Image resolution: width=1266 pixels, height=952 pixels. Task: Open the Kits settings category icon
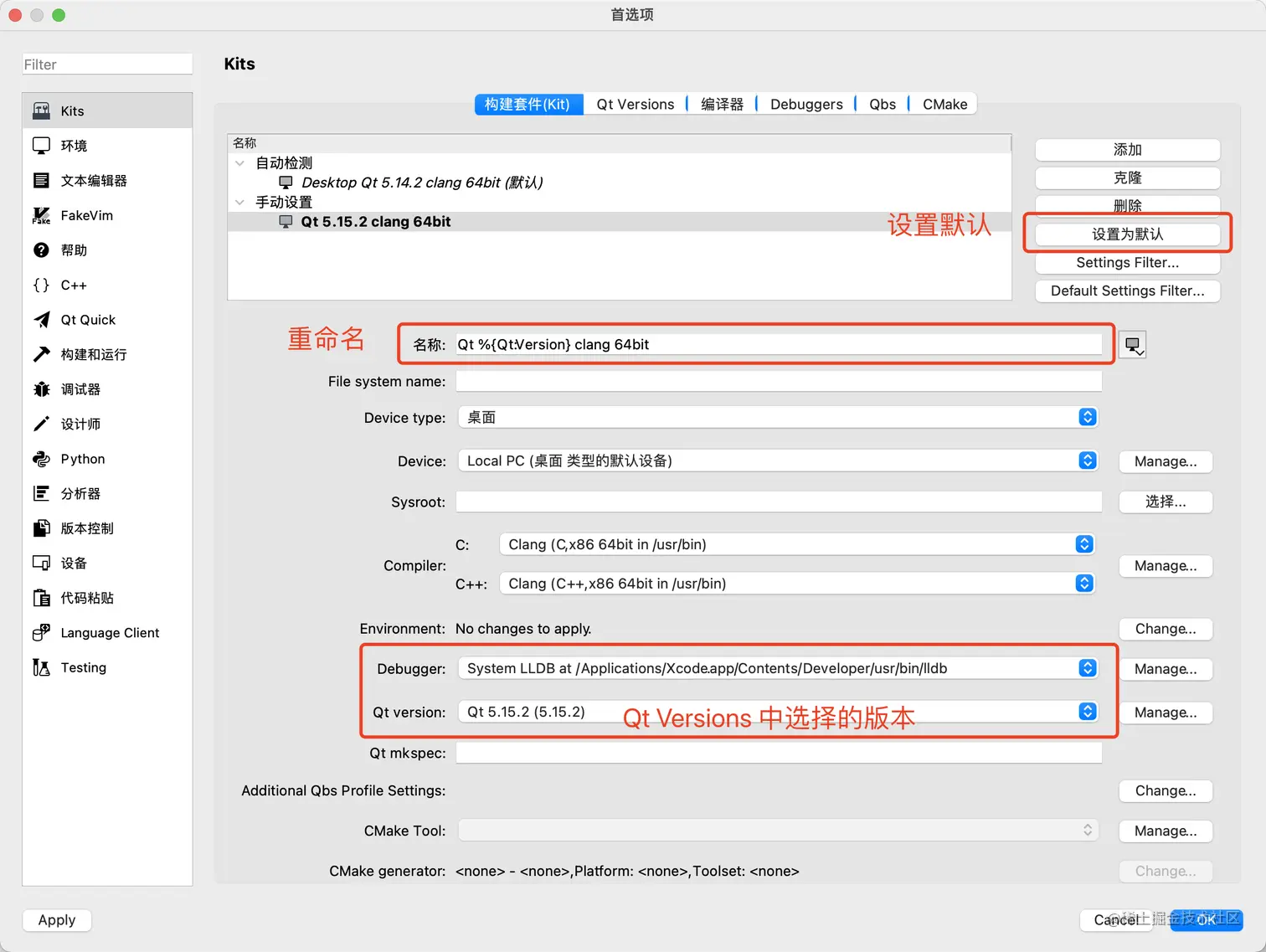[41, 111]
